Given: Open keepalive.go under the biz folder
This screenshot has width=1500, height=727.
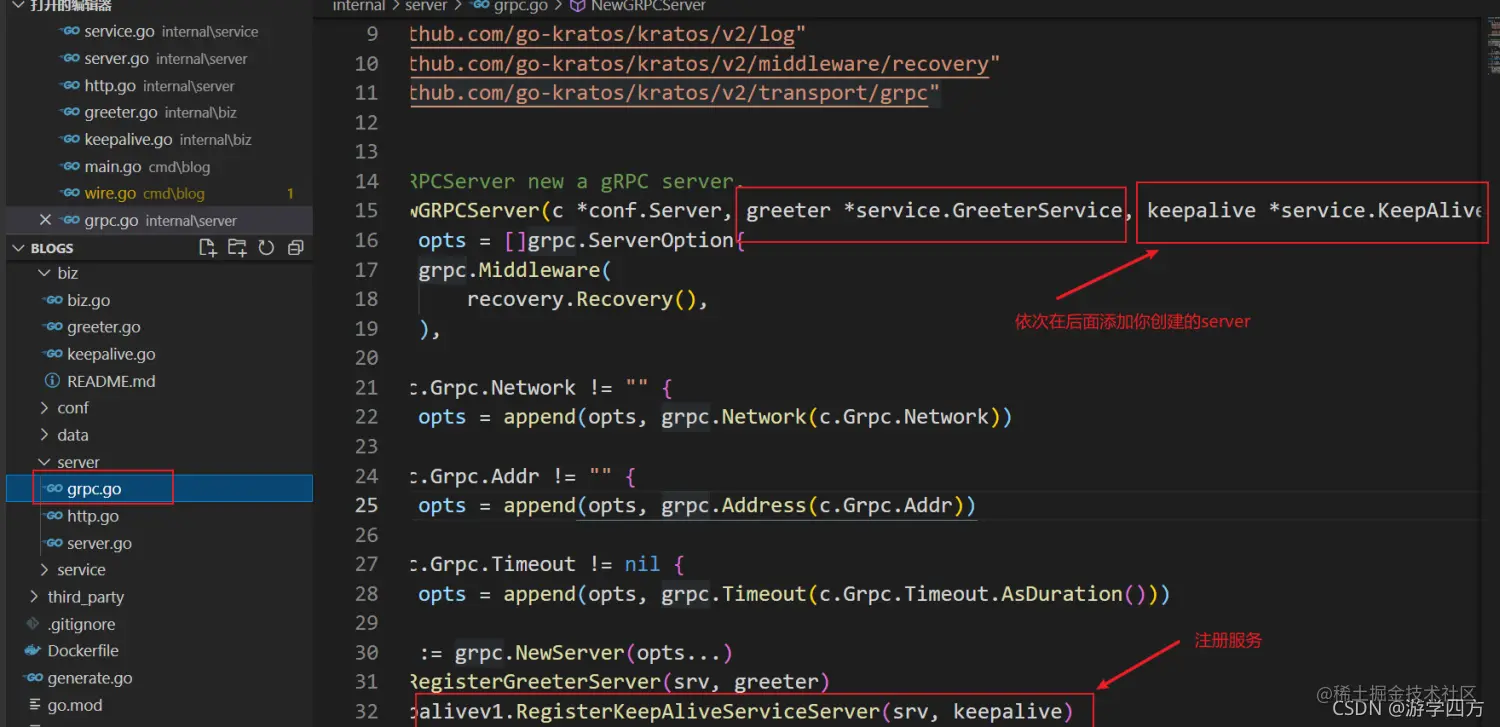Looking at the screenshot, I should (160, 354).
